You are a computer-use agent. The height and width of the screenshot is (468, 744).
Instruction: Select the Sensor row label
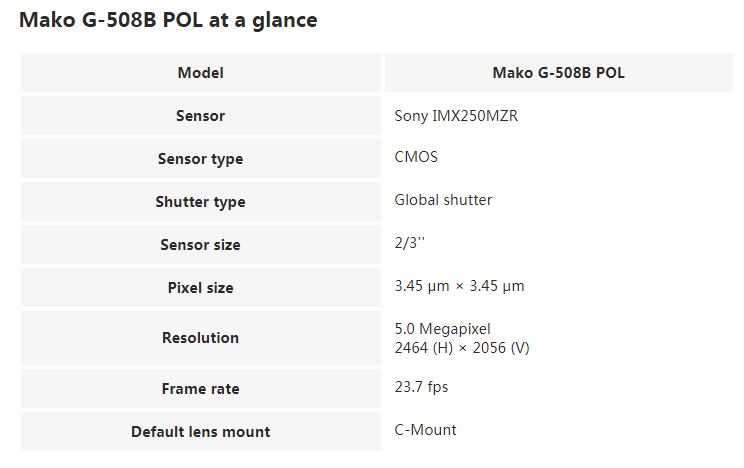[201, 116]
